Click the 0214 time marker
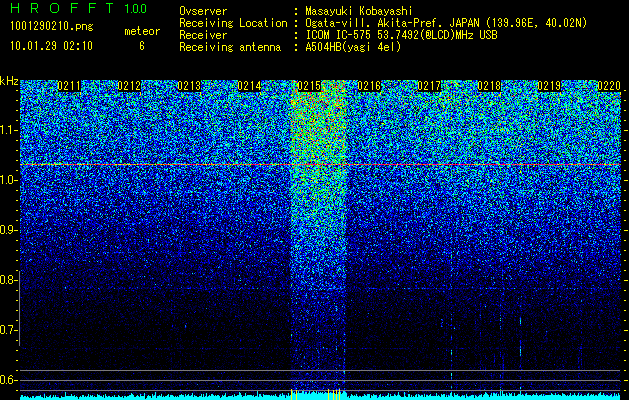 [249, 86]
